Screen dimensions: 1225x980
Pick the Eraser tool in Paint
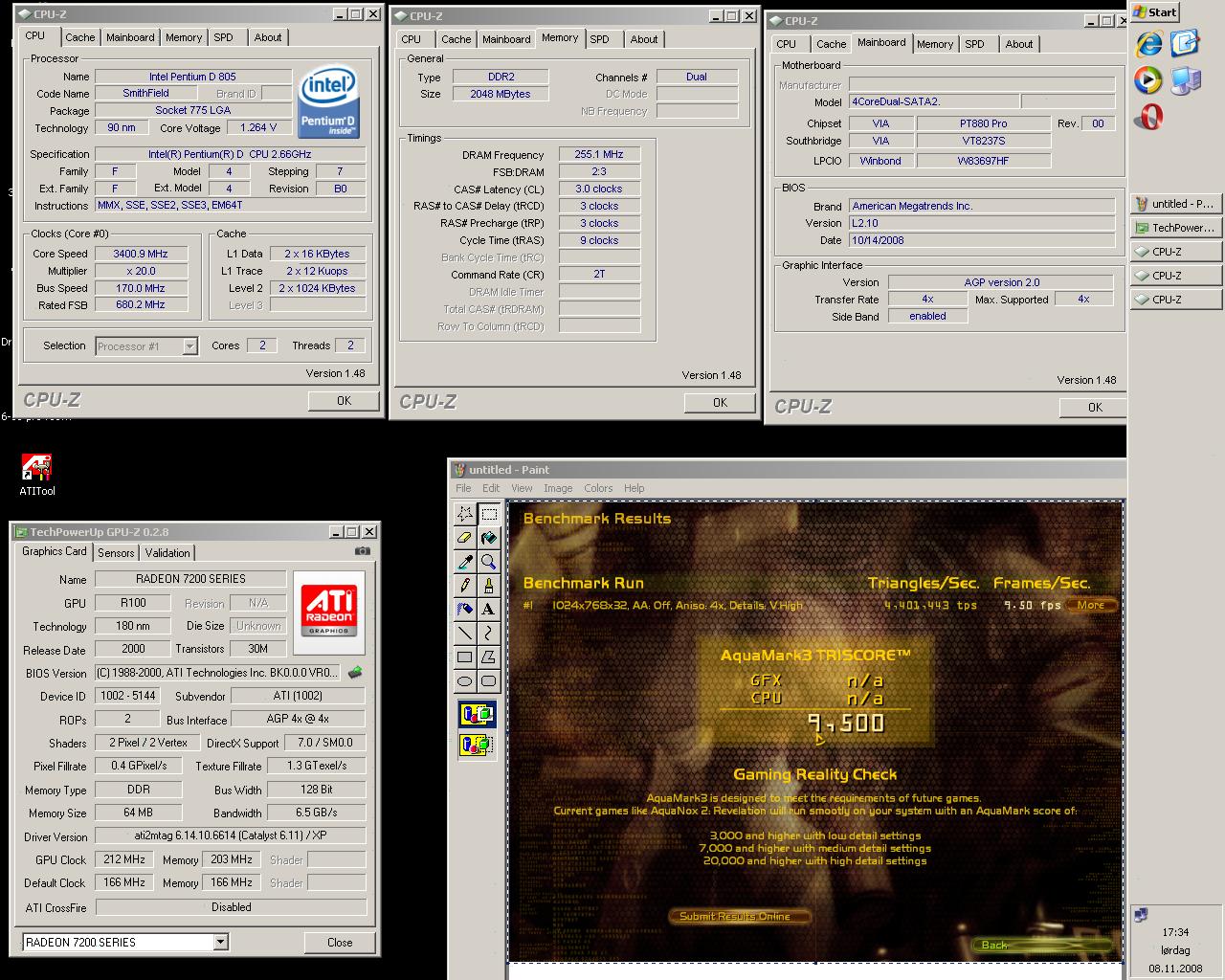(x=465, y=538)
